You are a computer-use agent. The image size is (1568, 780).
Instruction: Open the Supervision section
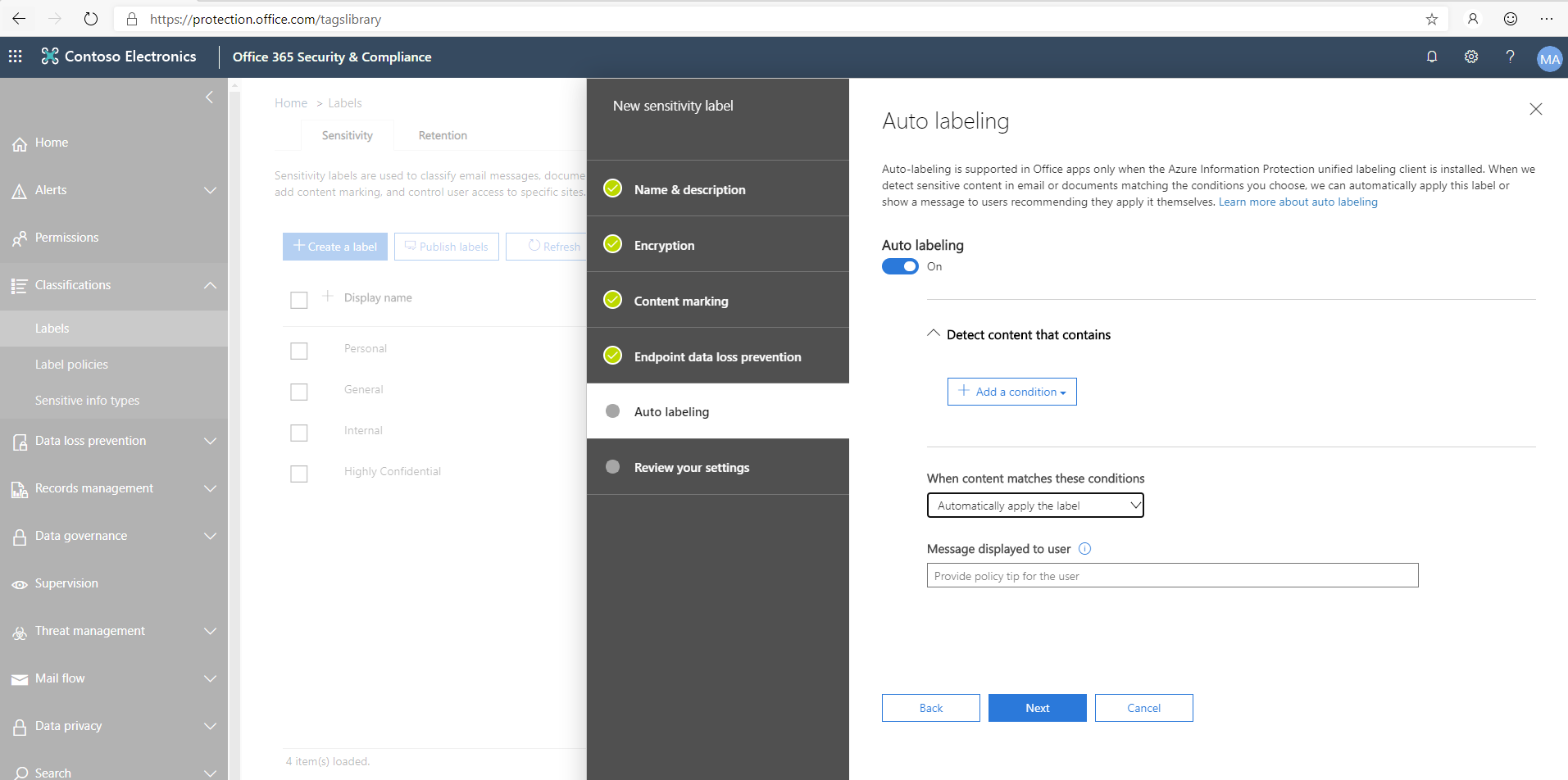coord(66,583)
